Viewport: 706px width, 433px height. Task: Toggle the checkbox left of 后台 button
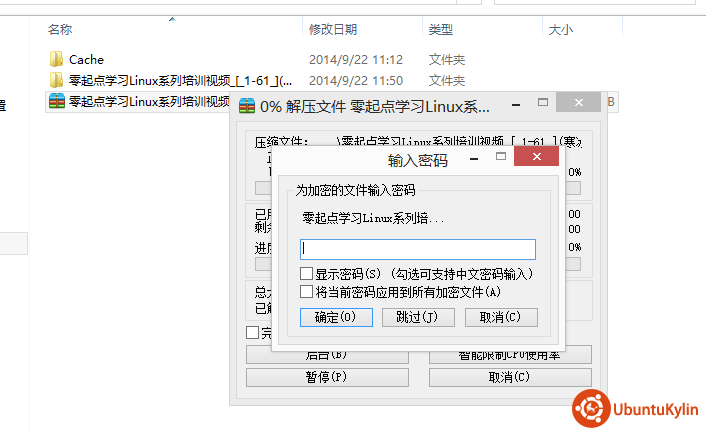(x=253, y=333)
